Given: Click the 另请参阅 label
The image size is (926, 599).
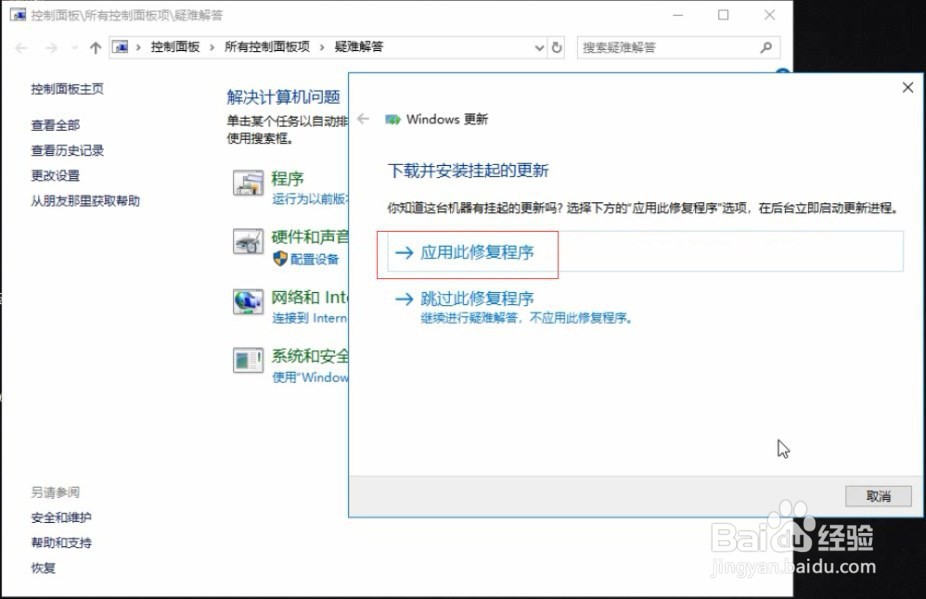Looking at the screenshot, I should coord(55,492).
